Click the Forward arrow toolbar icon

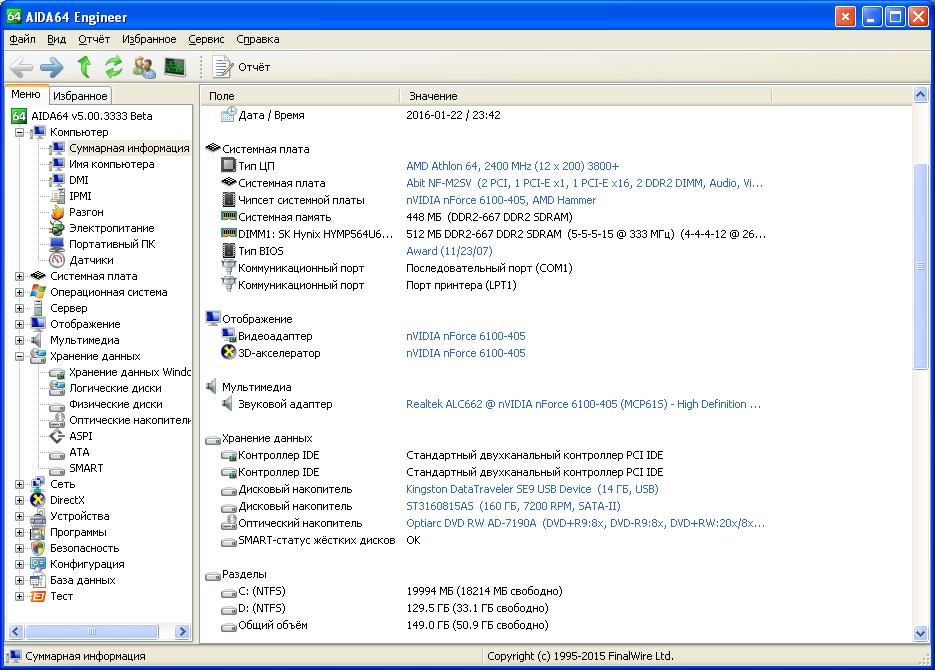[51, 67]
